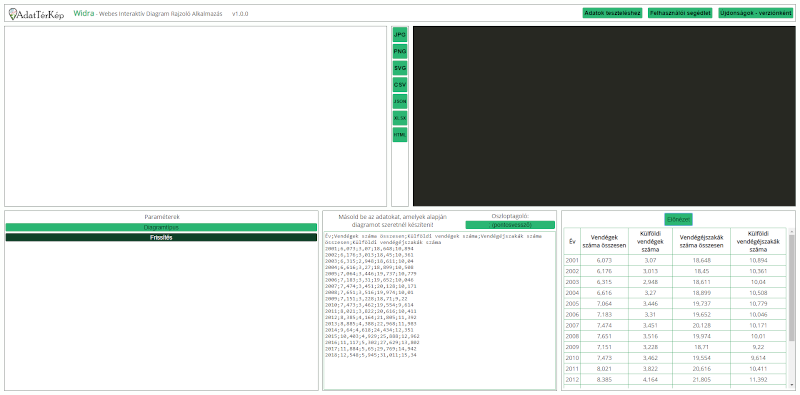Click the scrollbar up arrow in preview table
Image resolution: width=800 pixels, height=395 pixels.
(791, 231)
